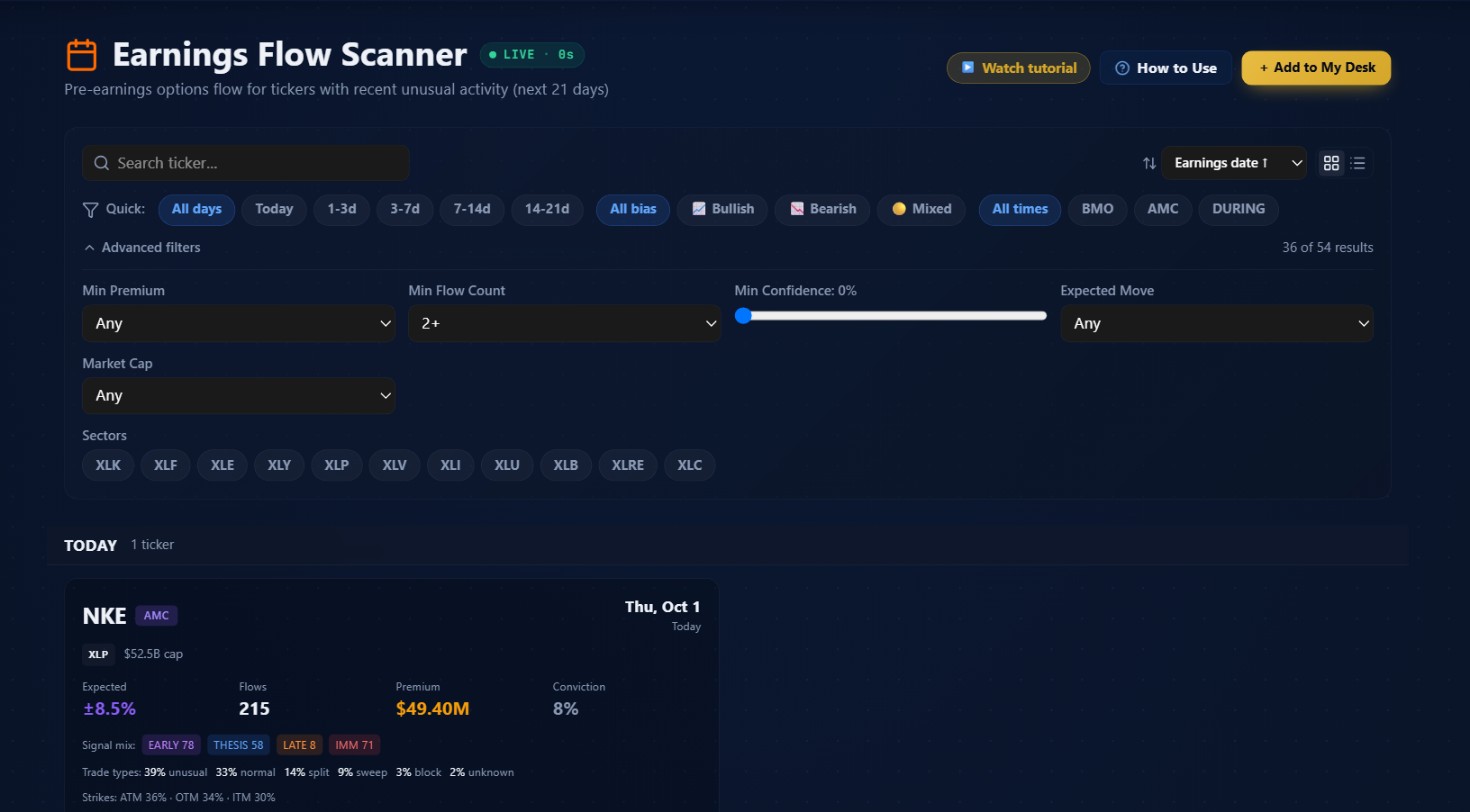Open the How to Use help
Viewport: 1470px width, 812px height.
pyautogui.click(x=1166, y=68)
